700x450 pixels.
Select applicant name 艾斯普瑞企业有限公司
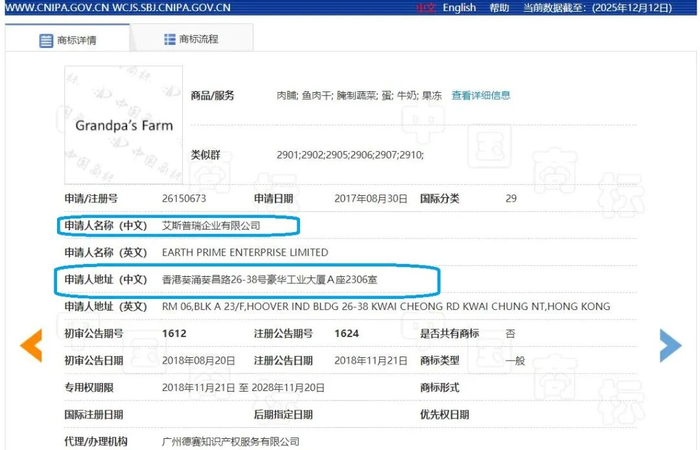[211, 225]
